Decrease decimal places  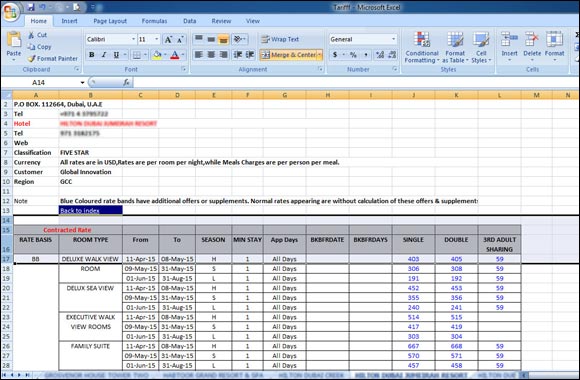[x=392, y=55]
